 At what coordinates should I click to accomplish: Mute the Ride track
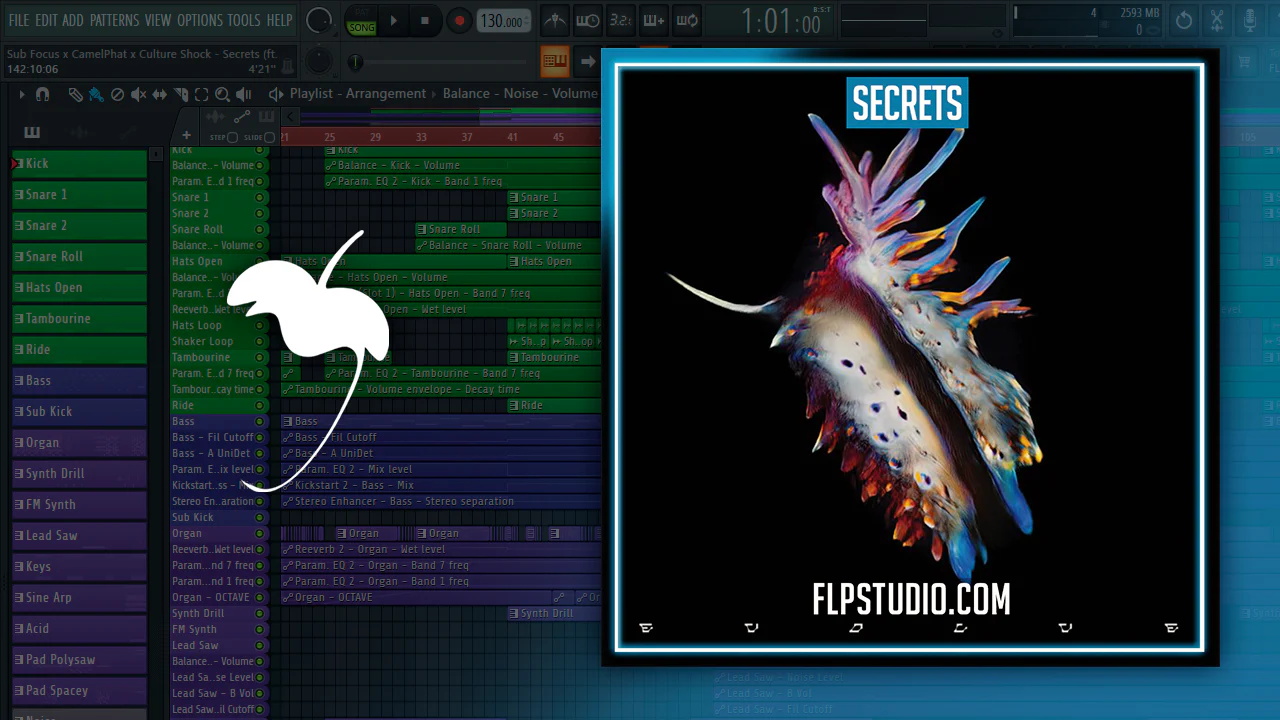(260, 405)
